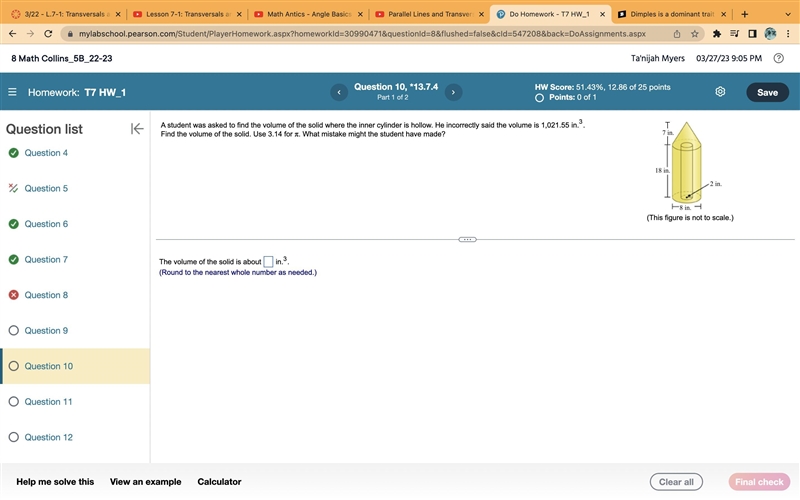Image resolution: width=800 pixels, height=500 pixels.
Task: Click the green check icon for Question 4
Action: coord(14,153)
